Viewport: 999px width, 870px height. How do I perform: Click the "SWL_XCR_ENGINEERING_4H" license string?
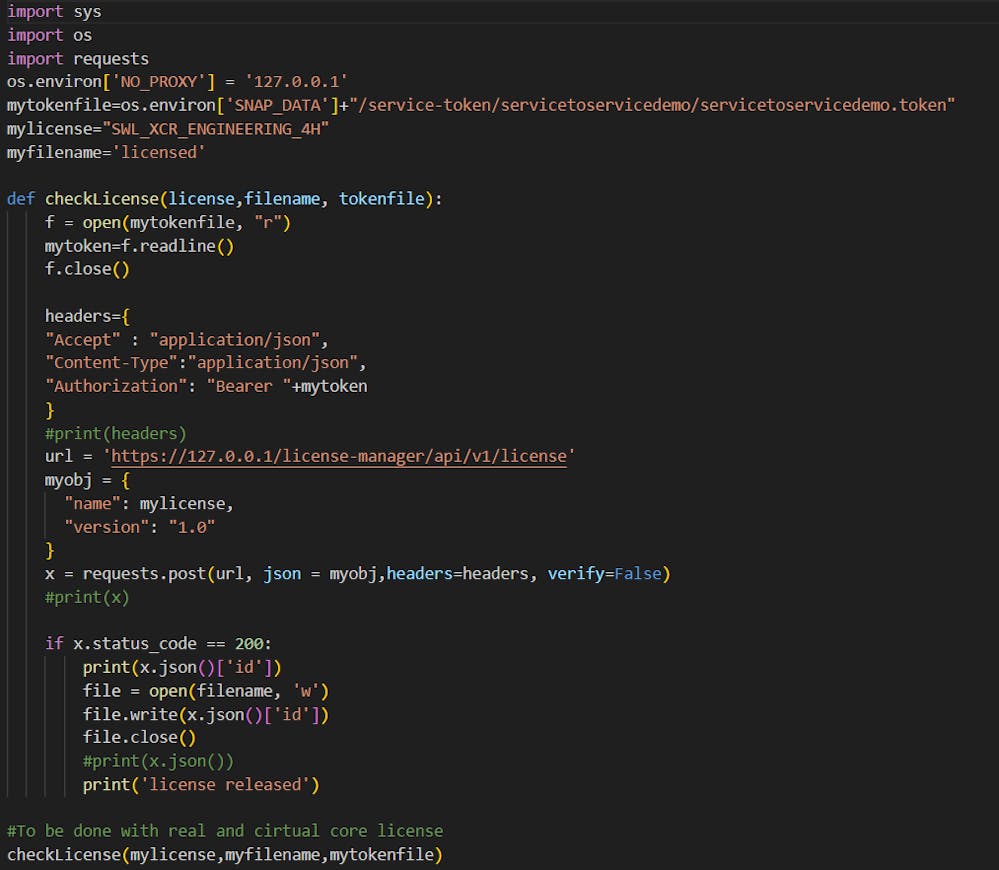coord(215,129)
